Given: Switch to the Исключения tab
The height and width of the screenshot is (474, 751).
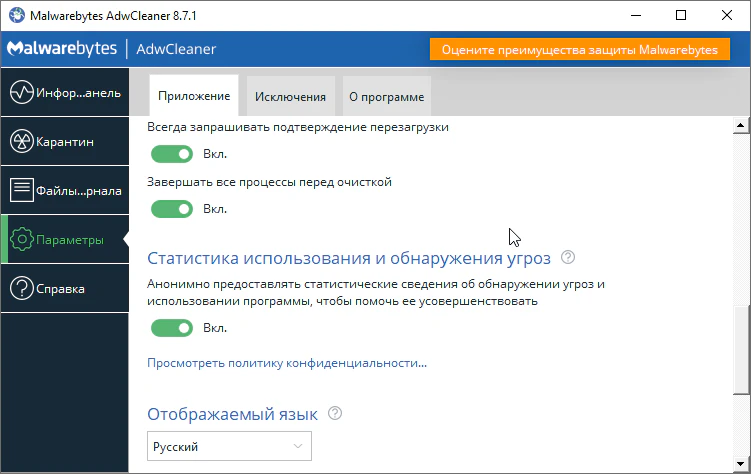Looking at the screenshot, I should 290,97.
